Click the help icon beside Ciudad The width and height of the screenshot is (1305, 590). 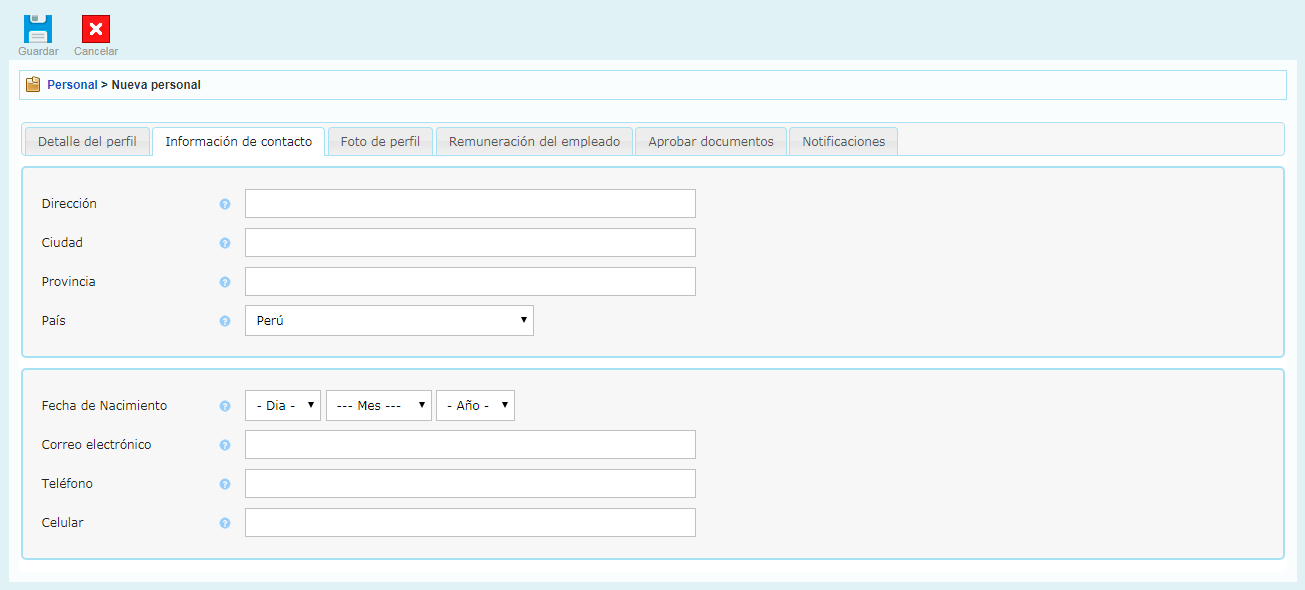(225, 243)
